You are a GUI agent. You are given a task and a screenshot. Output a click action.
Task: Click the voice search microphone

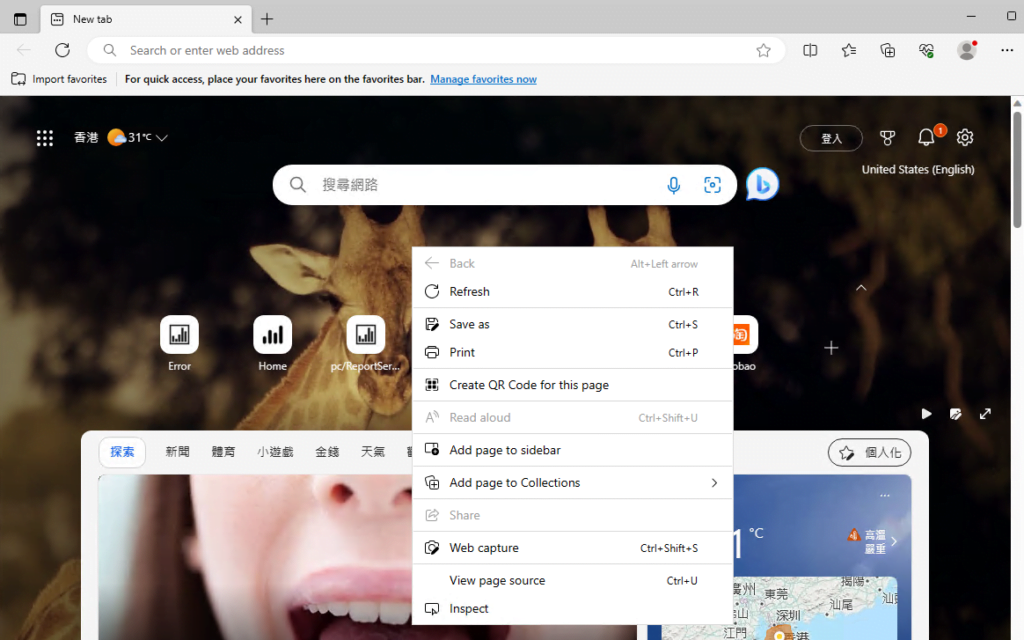point(673,185)
